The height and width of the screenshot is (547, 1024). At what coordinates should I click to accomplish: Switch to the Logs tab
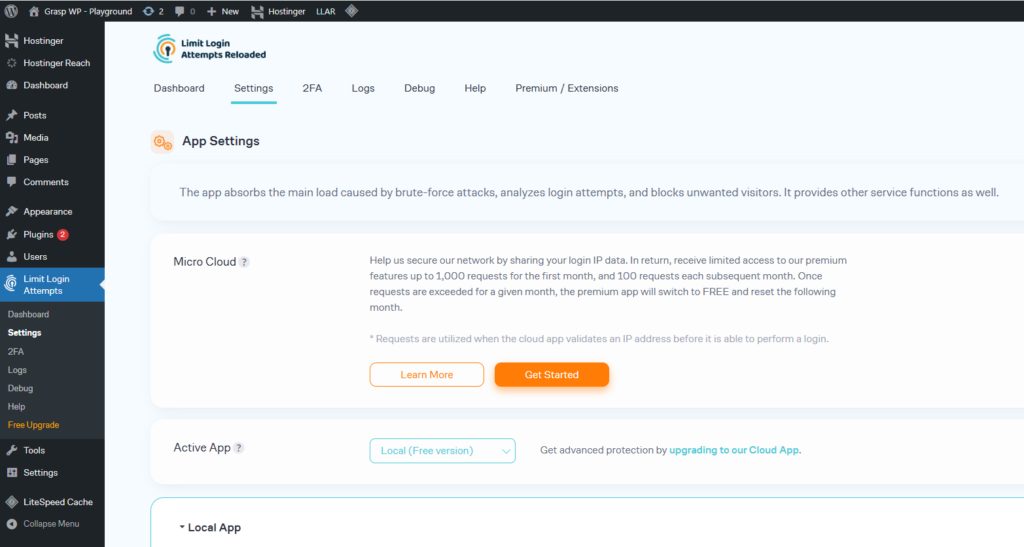point(363,88)
